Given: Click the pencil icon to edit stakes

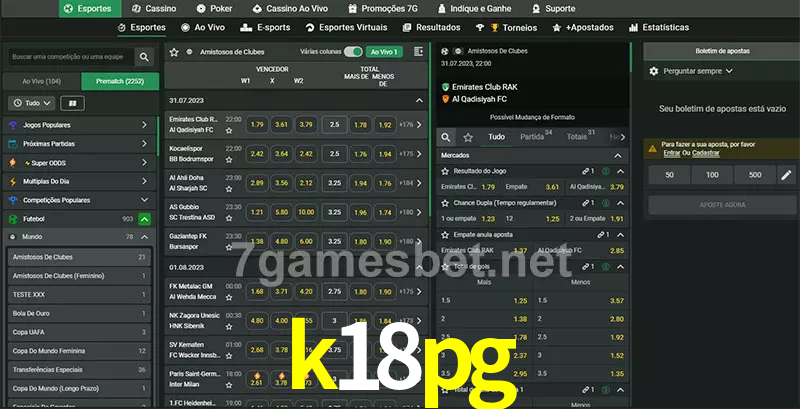Looking at the screenshot, I should point(786,175).
